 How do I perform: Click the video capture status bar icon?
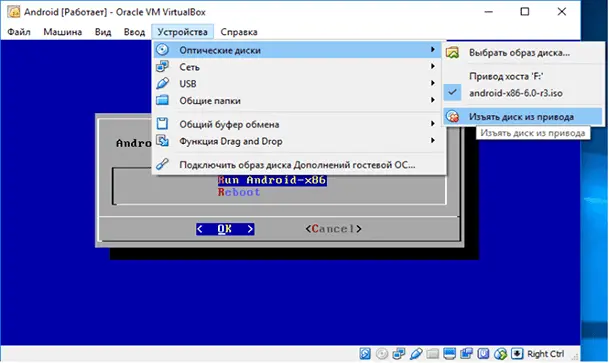466,353
